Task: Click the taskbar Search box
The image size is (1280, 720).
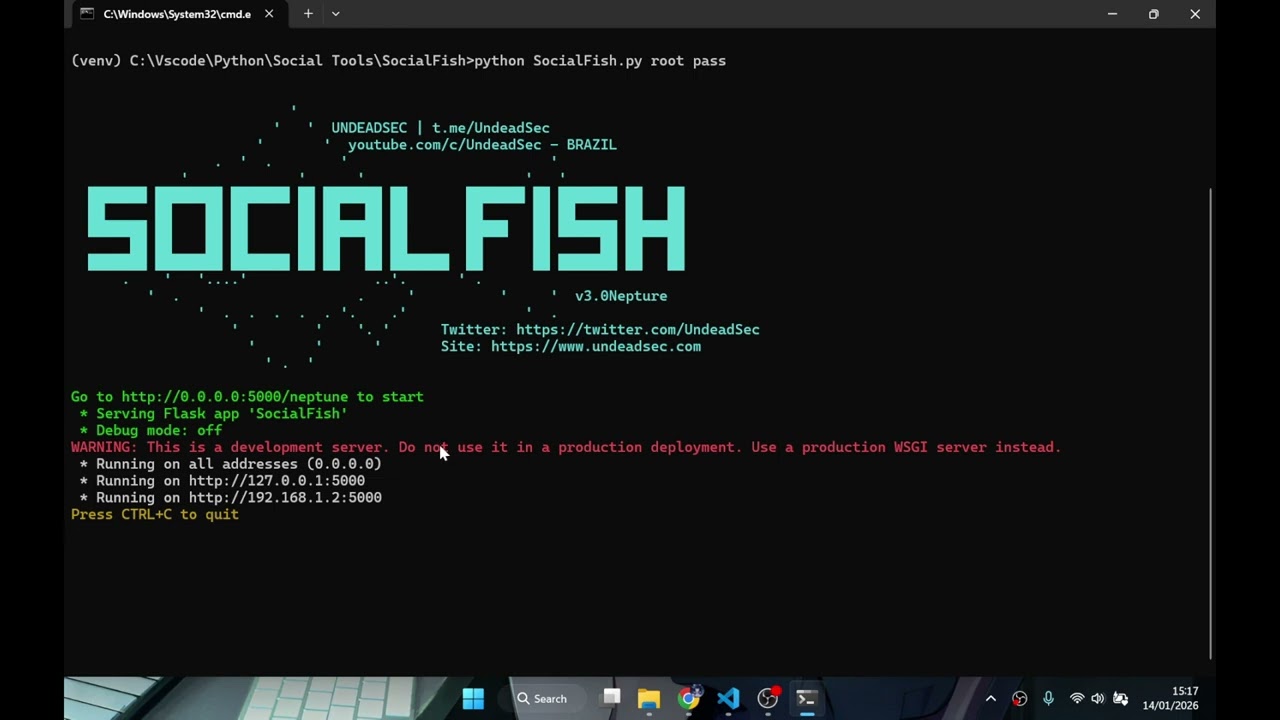Action: tap(545, 698)
